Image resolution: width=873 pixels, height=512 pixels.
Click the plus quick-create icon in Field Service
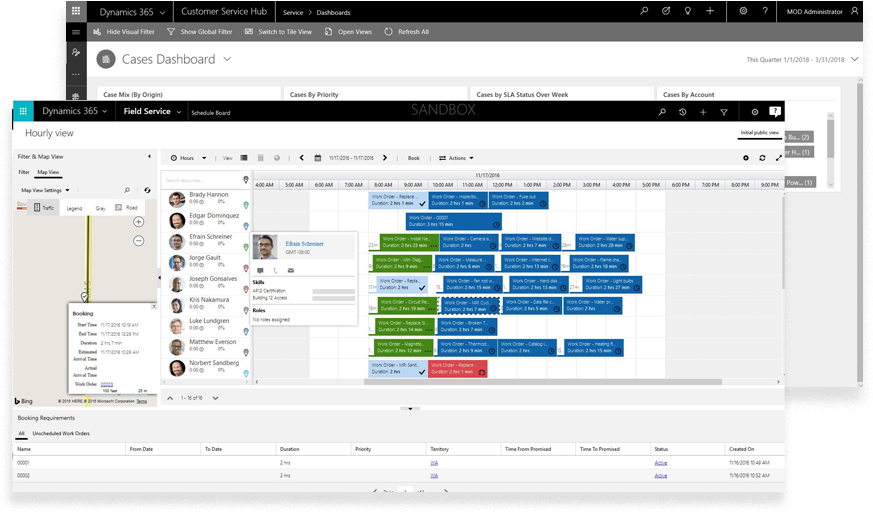click(x=703, y=112)
